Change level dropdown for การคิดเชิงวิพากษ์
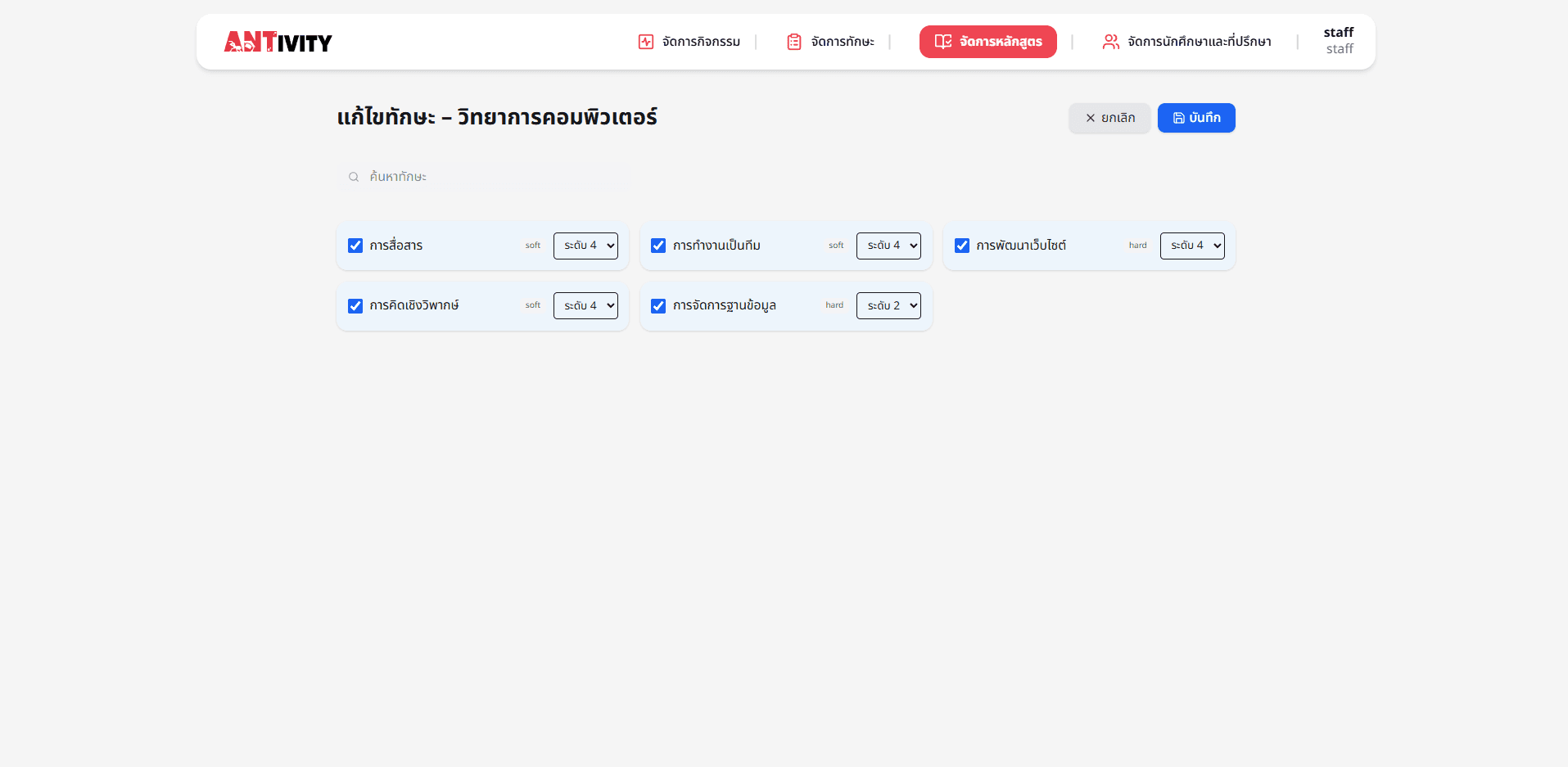The image size is (1568, 767). [x=585, y=306]
